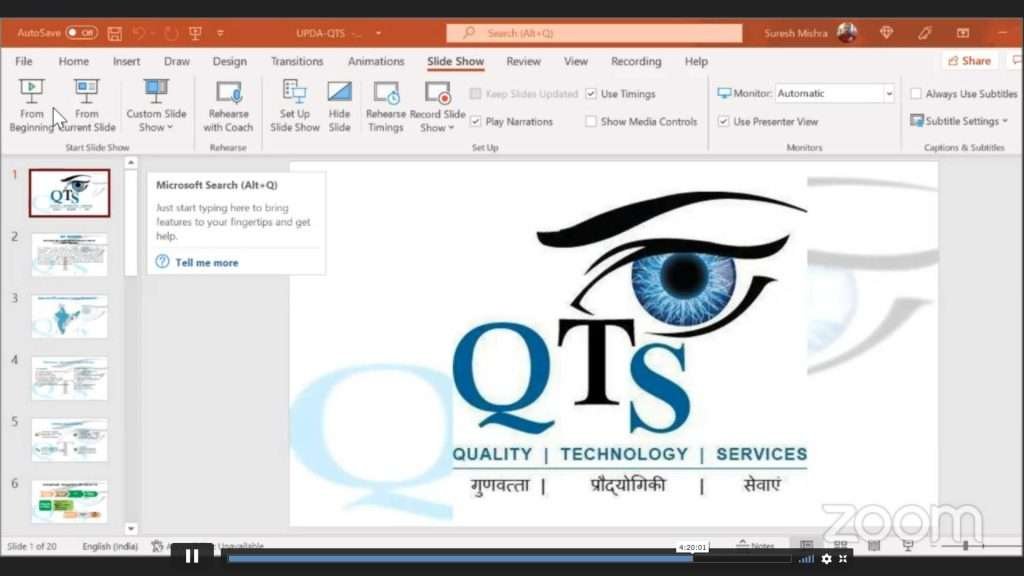
Task: Click the Start From Beginning quick-access icon
Action: point(195,33)
